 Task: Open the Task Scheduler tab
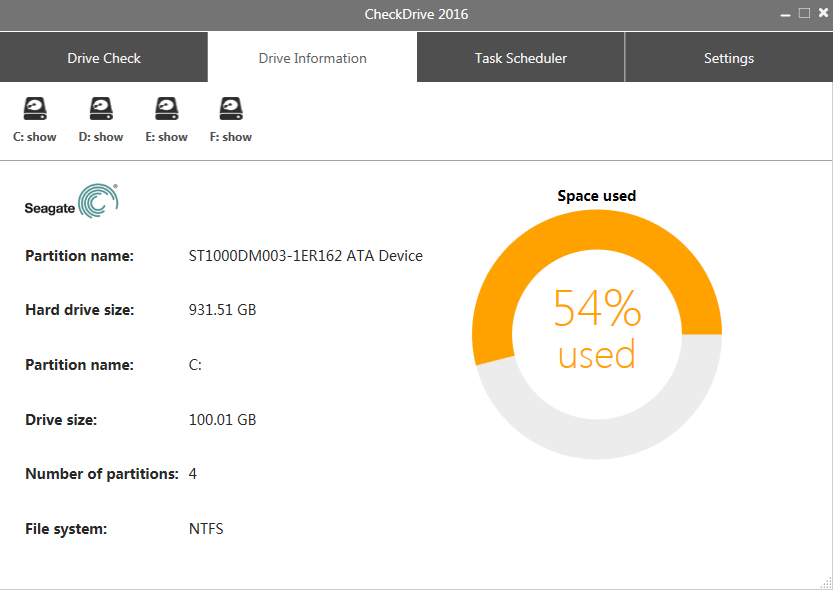click(x=520, y=58)
